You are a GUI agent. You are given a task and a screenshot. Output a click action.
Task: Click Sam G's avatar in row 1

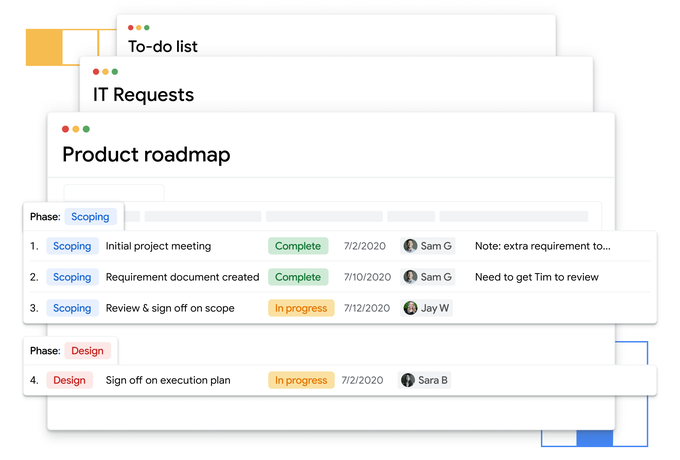(410, 246)
